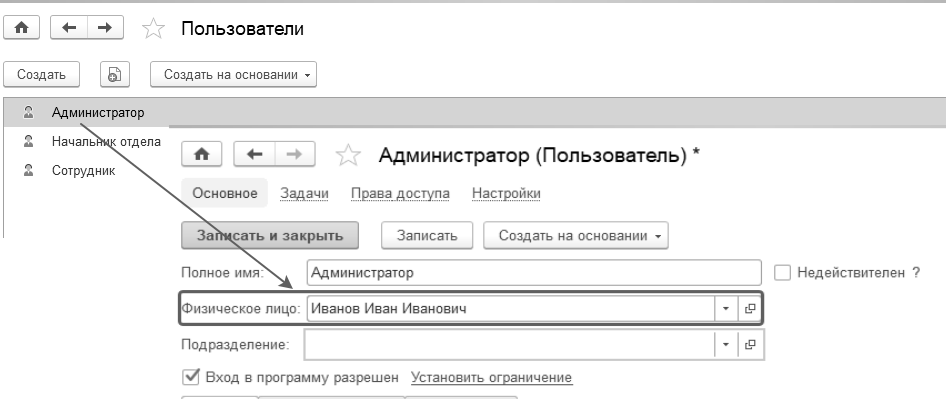
Task: Click Установить ограничение link
Action: coord(492,378)
